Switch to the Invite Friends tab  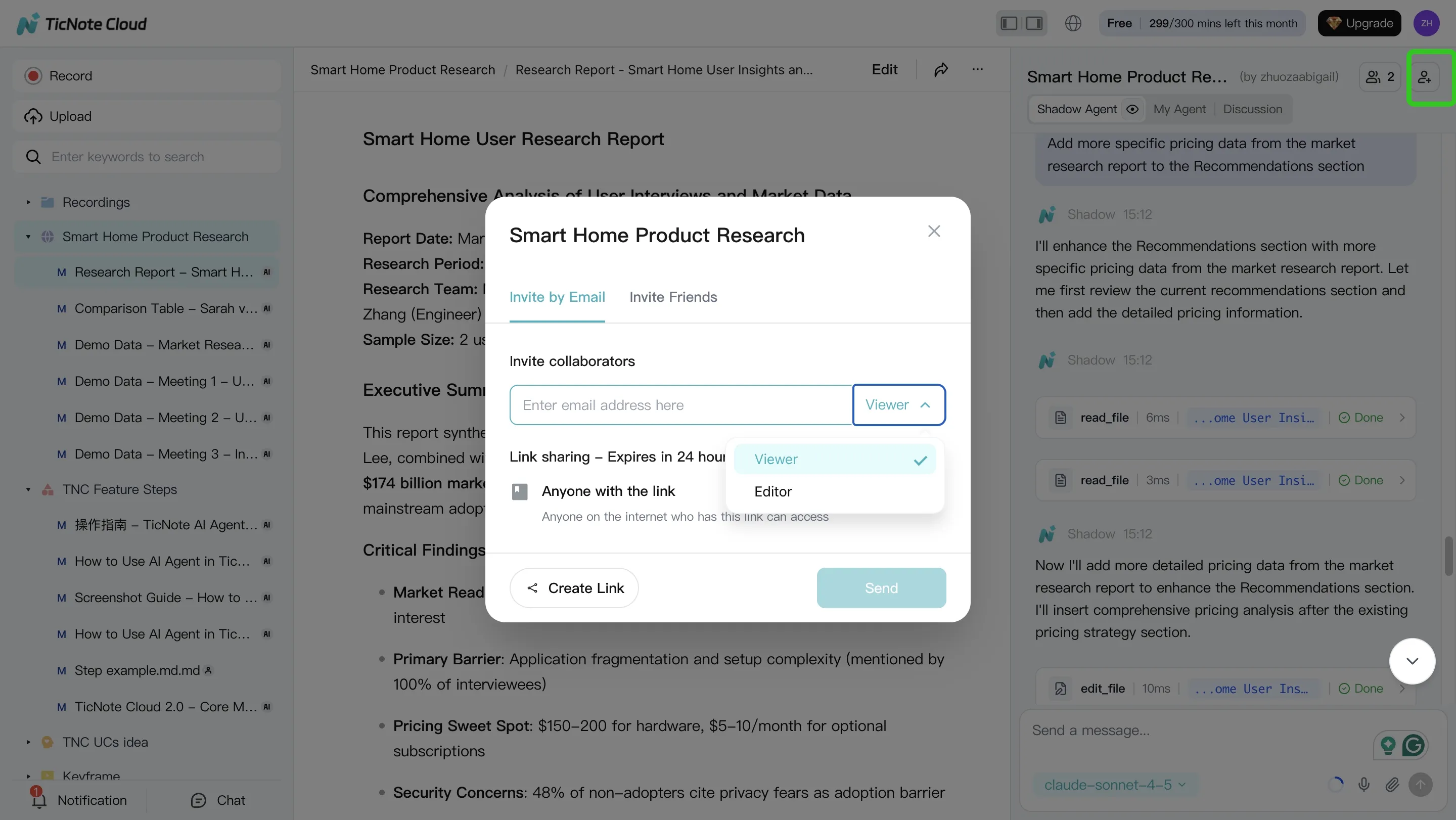pyautogui.click(x=674, y=297)
